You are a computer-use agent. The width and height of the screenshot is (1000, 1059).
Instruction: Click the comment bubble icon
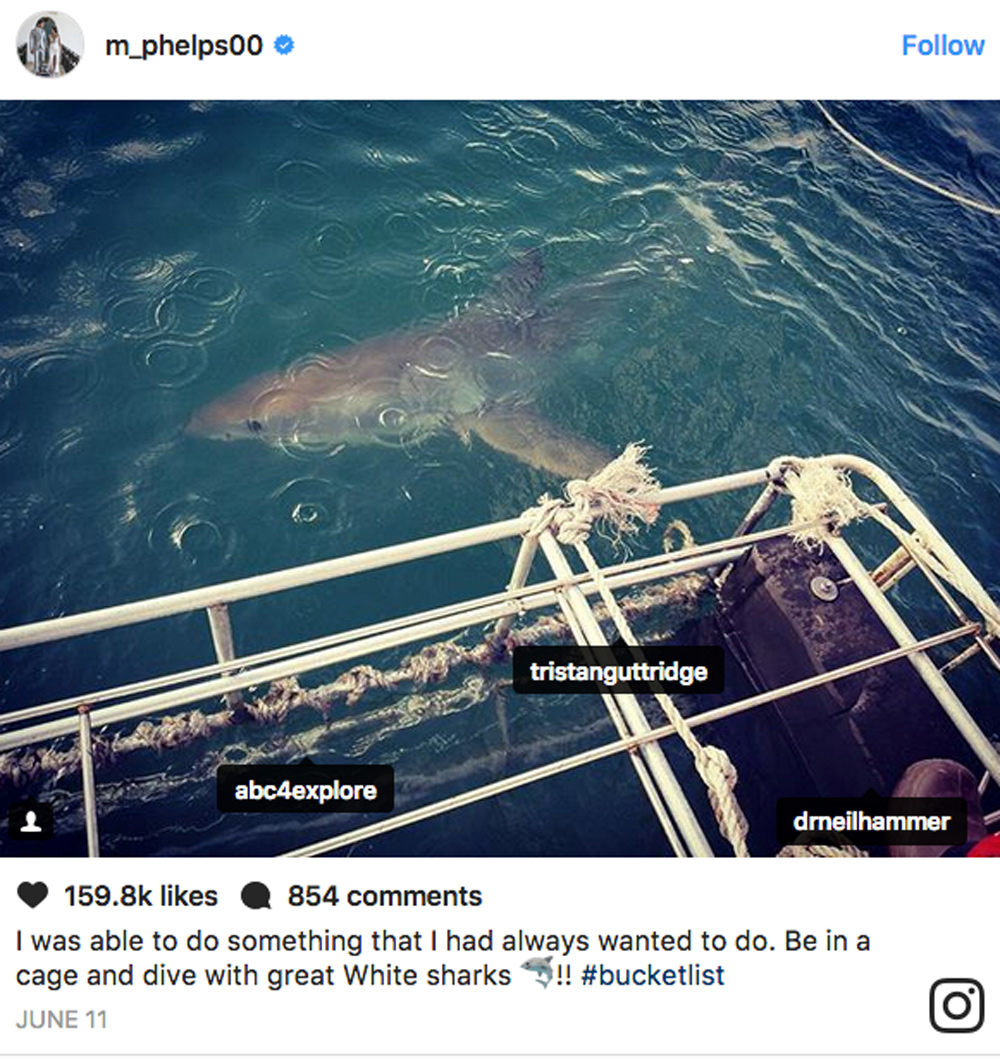[x=256, y=896]
